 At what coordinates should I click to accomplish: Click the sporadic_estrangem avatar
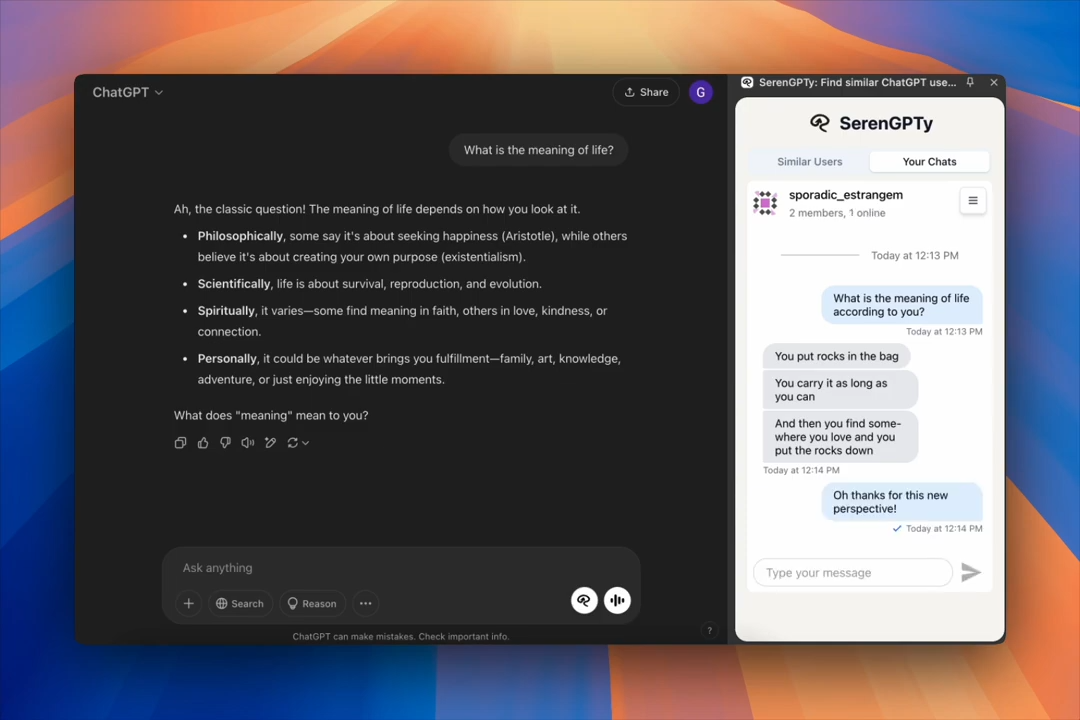coord(765,203)
